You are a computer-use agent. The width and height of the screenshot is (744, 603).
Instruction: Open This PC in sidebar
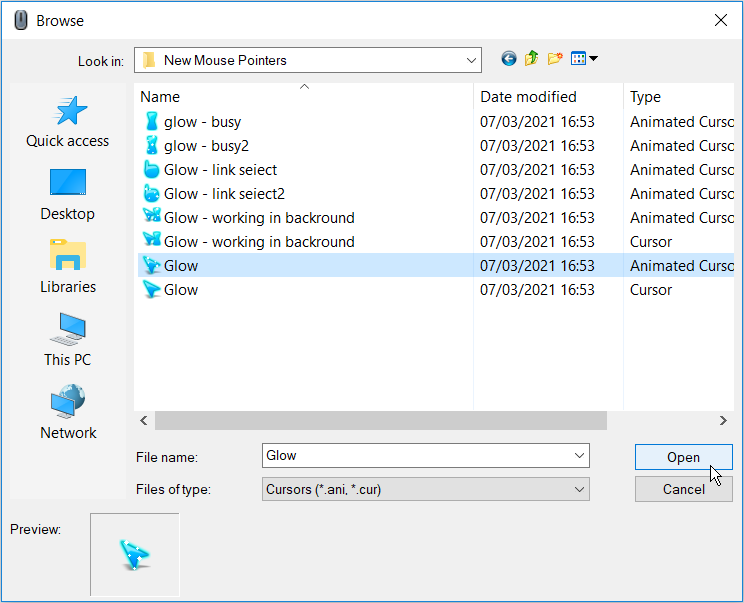click(68, 340)
